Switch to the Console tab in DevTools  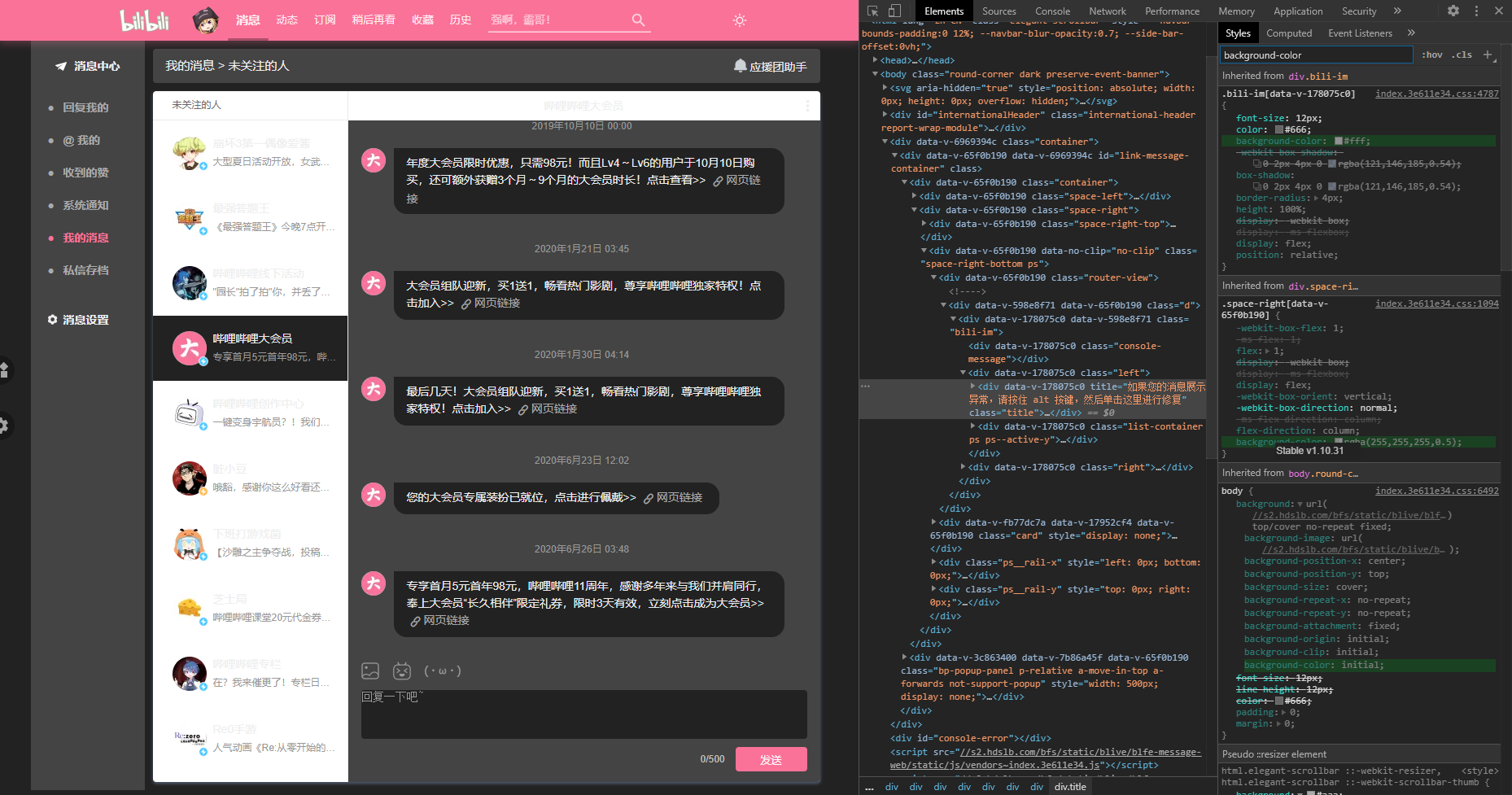coord(1052,11)
